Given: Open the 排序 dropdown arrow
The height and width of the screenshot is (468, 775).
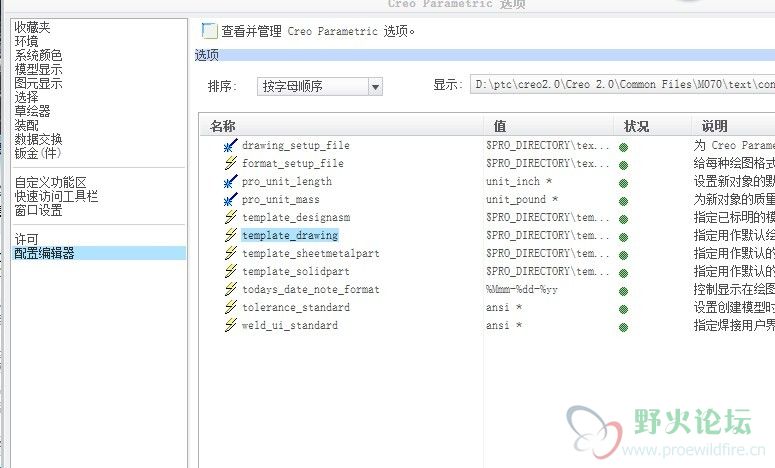Looking at the screenshot, I should (x=375, y=87).
